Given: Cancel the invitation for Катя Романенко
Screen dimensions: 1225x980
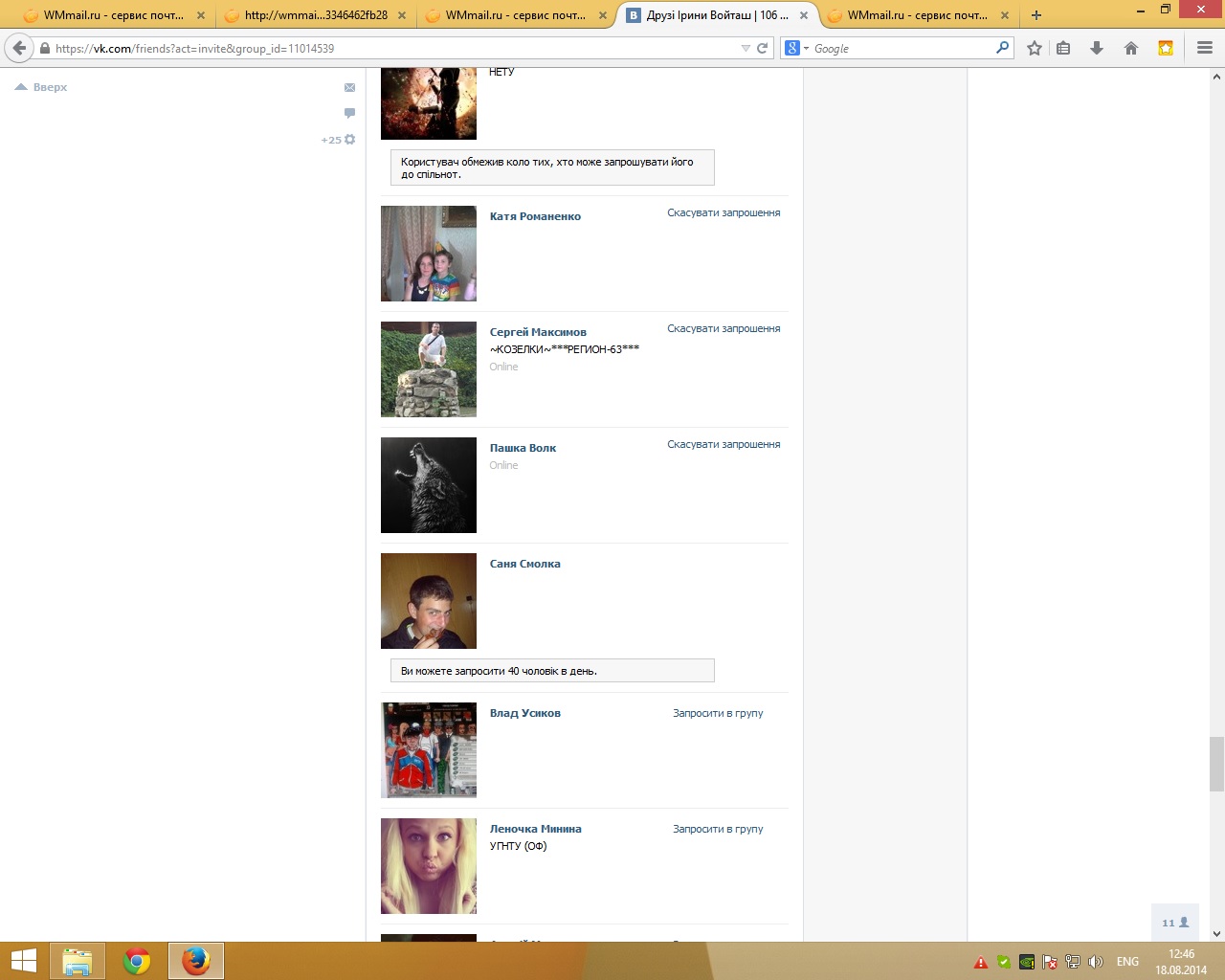Looking at the screenshot, I should point(724,212).
